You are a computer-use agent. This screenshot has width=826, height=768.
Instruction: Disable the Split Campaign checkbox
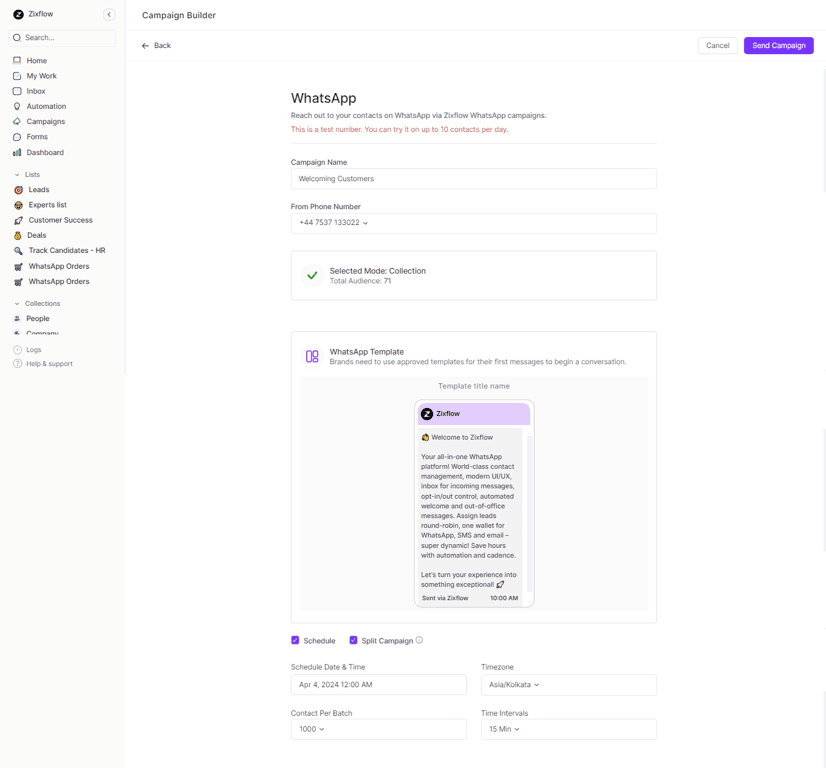353,640
